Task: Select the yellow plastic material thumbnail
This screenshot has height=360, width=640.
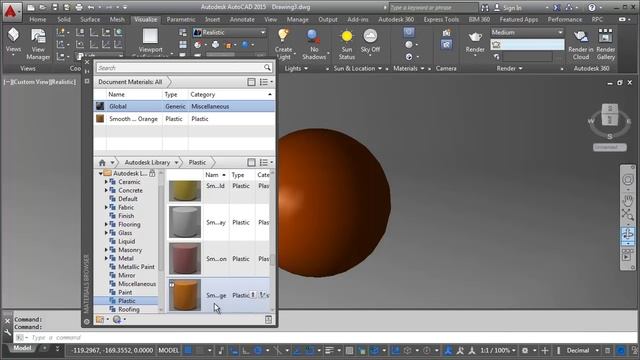Action: [x=185, y=191]
